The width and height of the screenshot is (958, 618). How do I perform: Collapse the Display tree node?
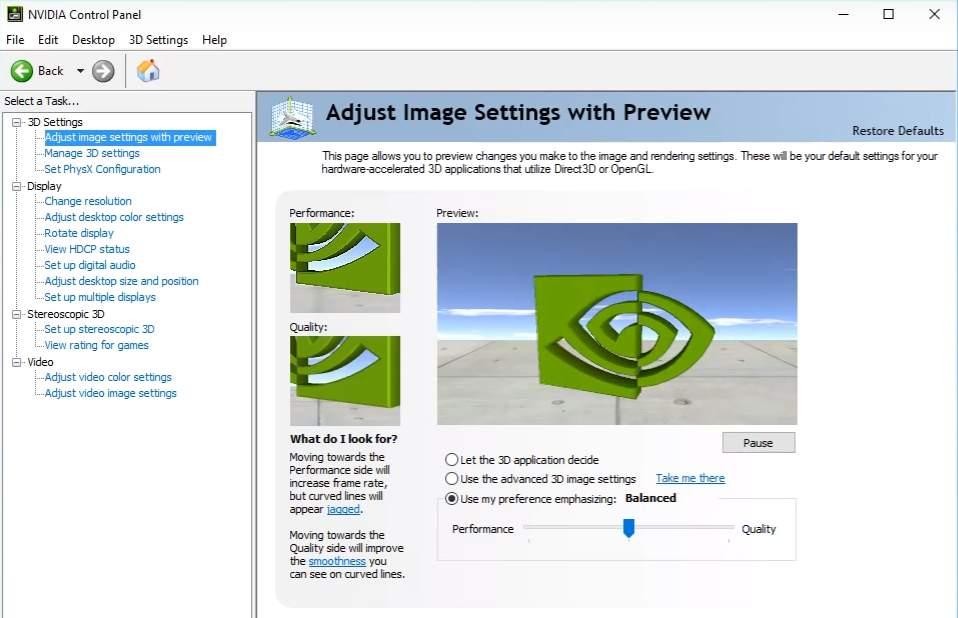coord(16,186)
